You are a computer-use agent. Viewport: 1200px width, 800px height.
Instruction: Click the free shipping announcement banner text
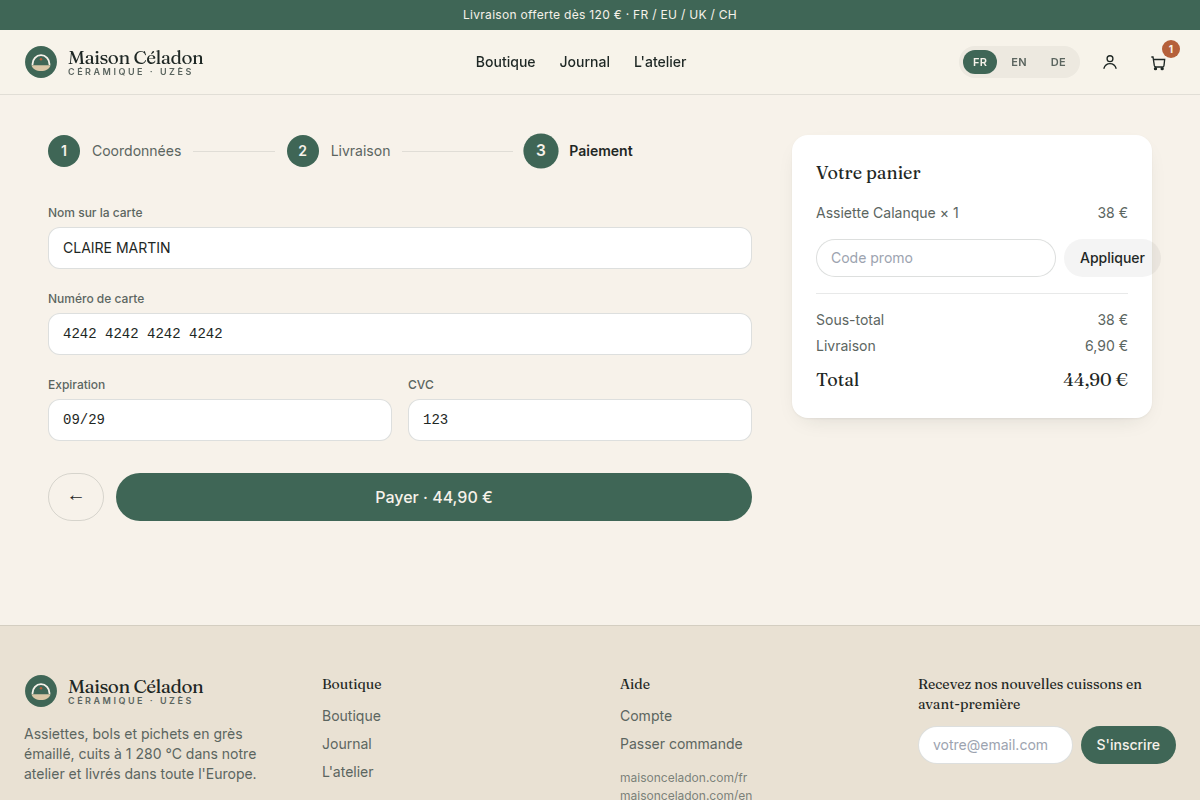click(600, 15)
